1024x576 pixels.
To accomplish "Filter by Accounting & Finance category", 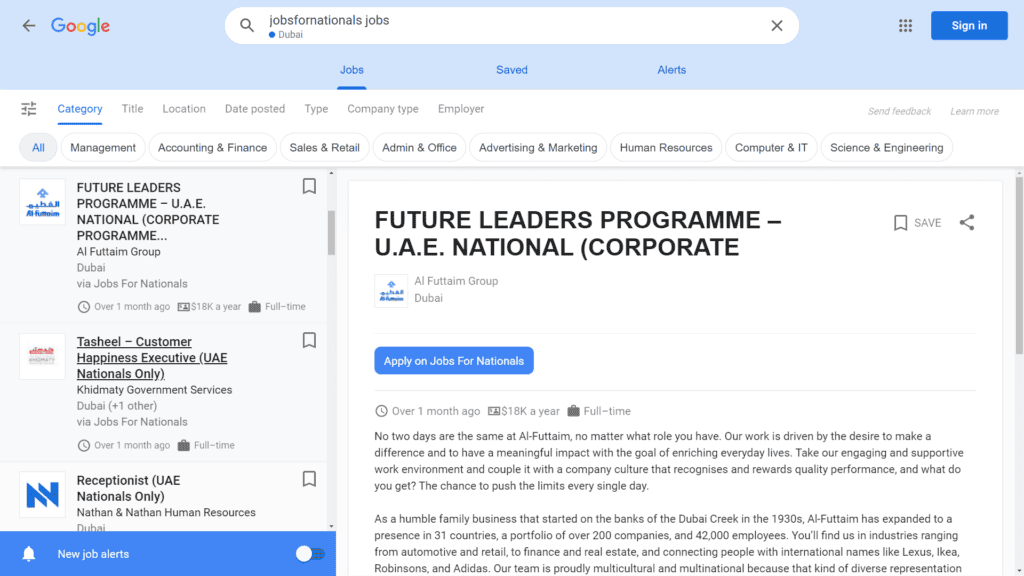I will pos(212,148).
